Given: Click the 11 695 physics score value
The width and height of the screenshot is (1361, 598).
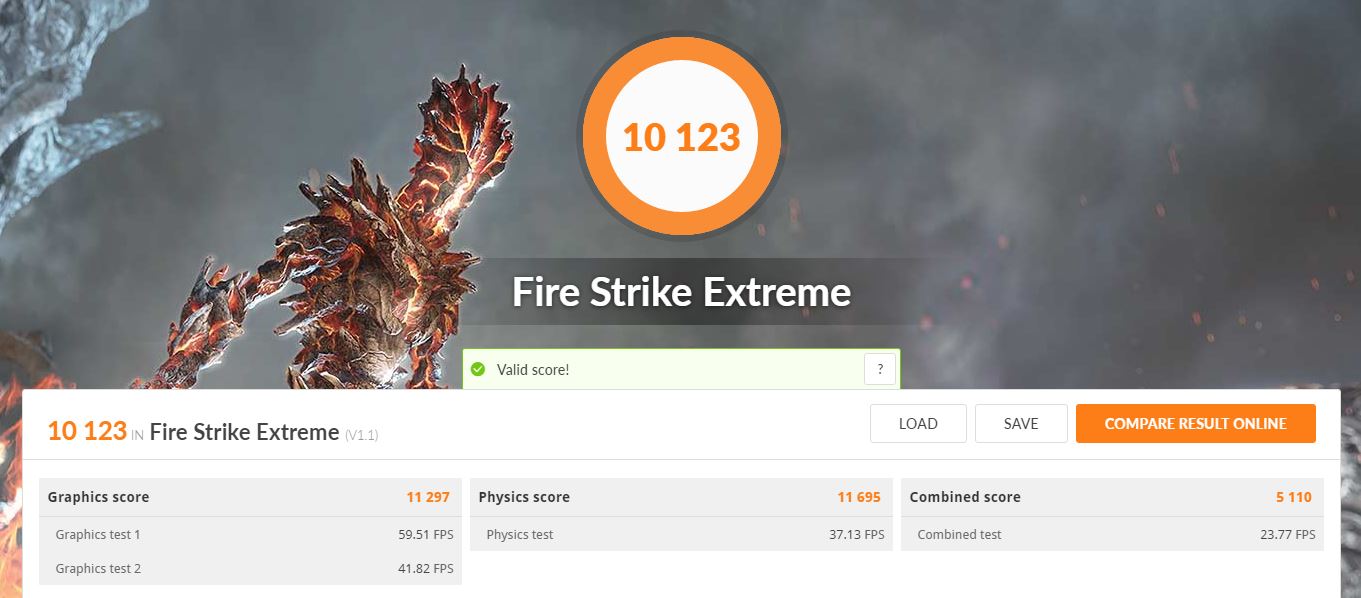Looking at the screenshot, I should [859, 497].
